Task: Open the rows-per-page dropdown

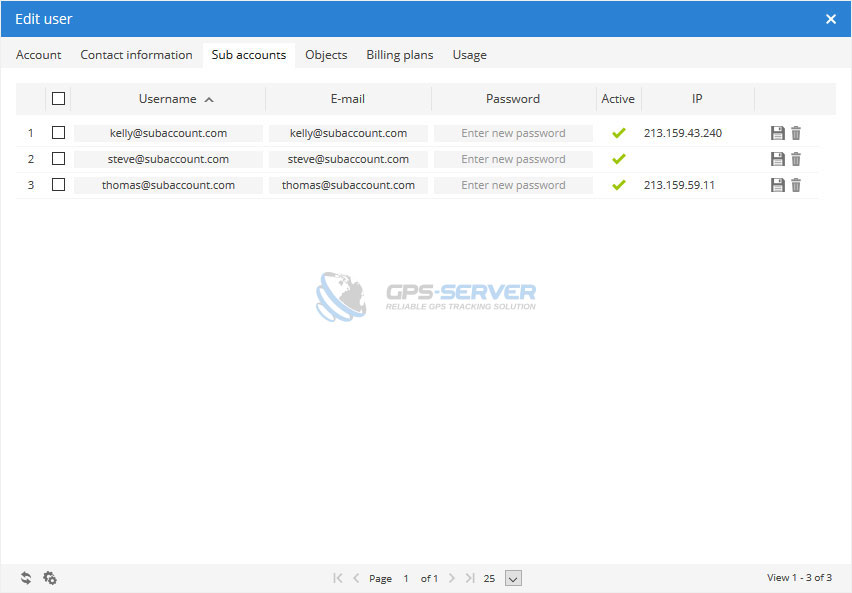Action: click(x=513, y=578)
